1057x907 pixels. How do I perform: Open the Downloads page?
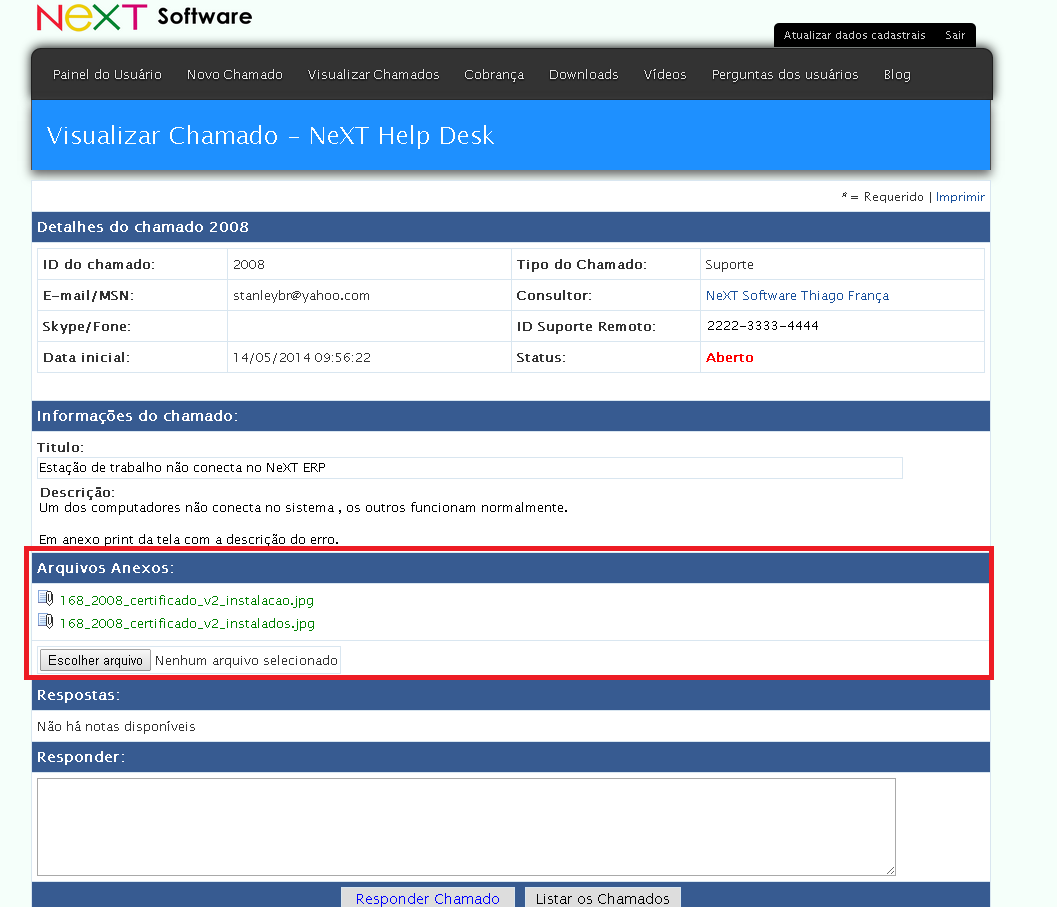(x=583, y=74)
